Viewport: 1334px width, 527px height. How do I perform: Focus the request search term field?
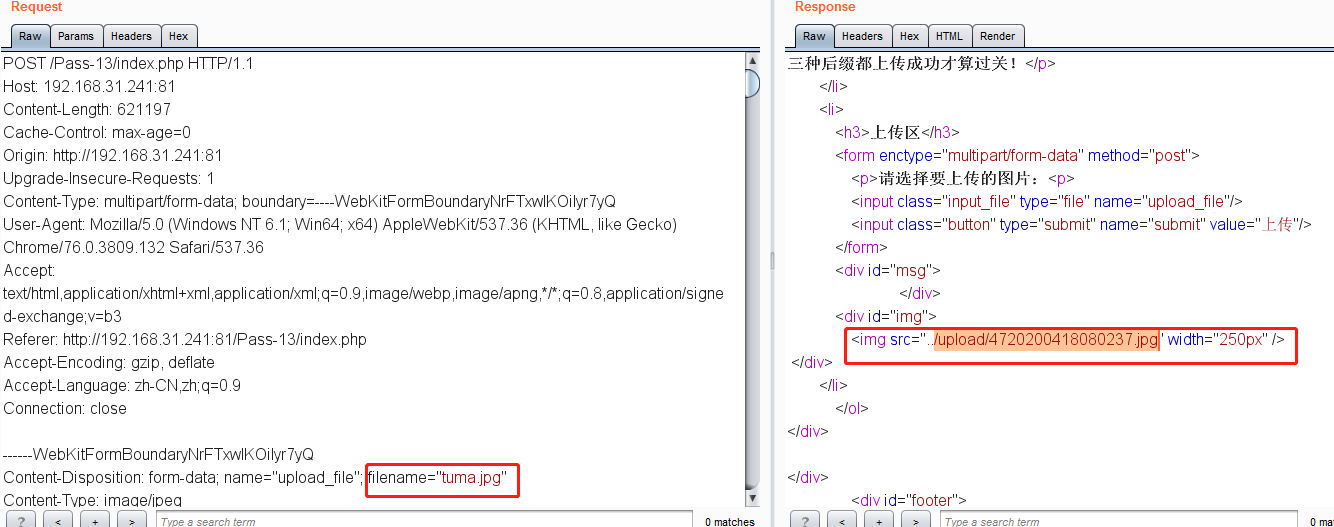point(424,520)
